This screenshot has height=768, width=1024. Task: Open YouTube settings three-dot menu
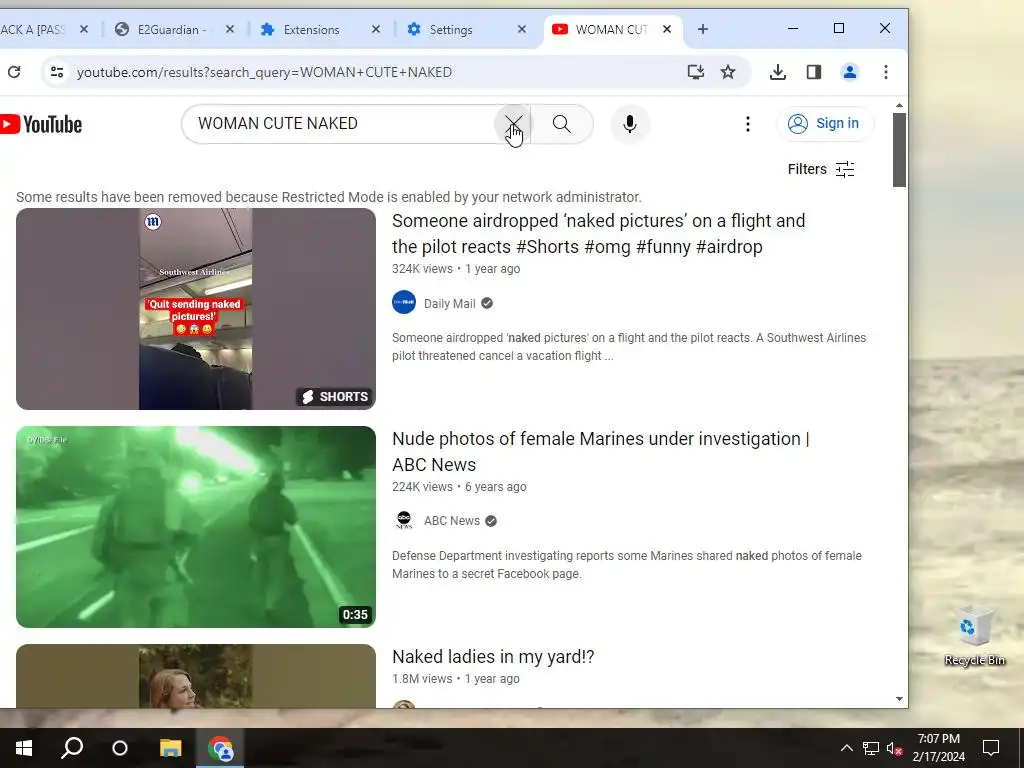click(748, 123)
